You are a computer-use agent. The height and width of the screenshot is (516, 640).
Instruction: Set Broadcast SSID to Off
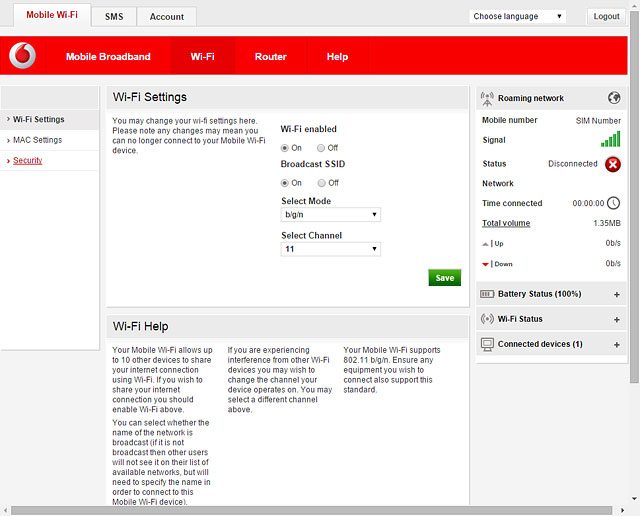point(322,183)
